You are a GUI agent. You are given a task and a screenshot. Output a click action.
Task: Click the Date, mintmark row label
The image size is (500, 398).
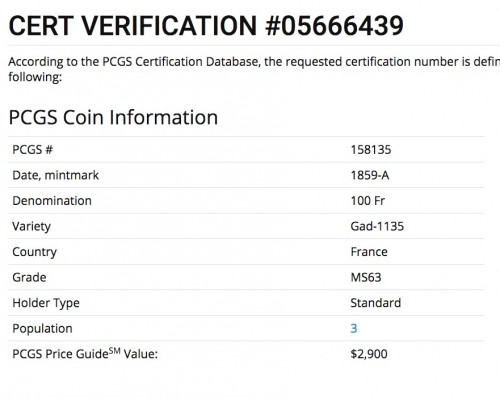[56, 175]
